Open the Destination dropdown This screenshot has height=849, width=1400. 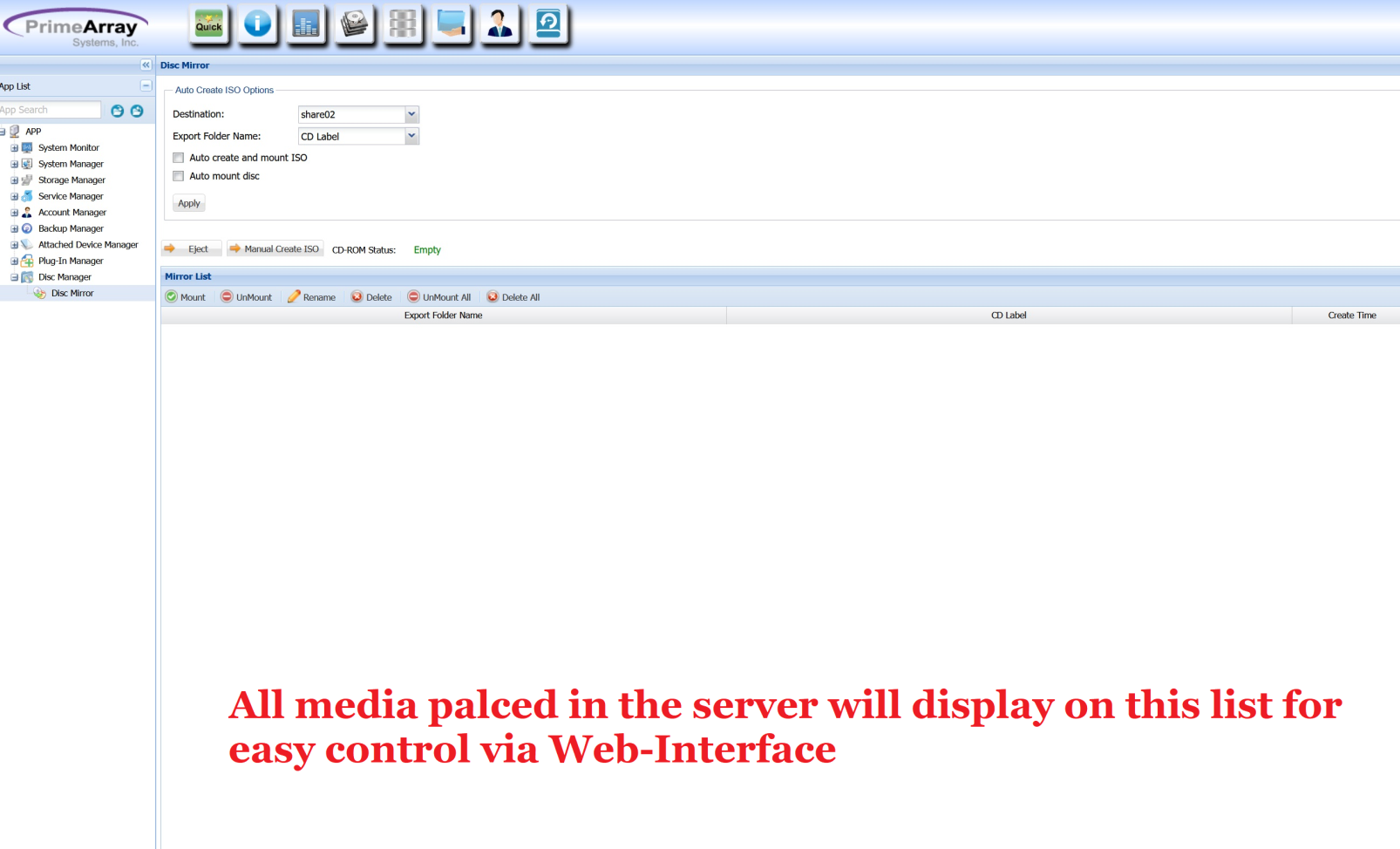(411, 114)
